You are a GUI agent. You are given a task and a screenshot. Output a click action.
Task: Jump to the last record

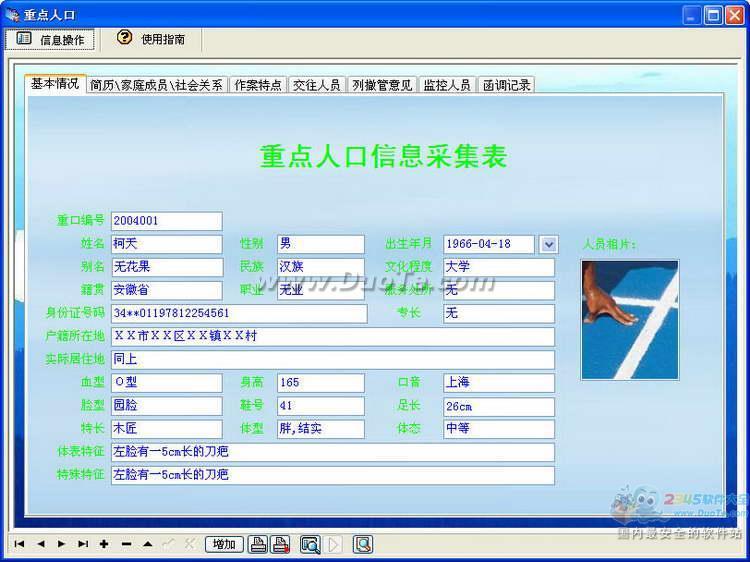83,544
